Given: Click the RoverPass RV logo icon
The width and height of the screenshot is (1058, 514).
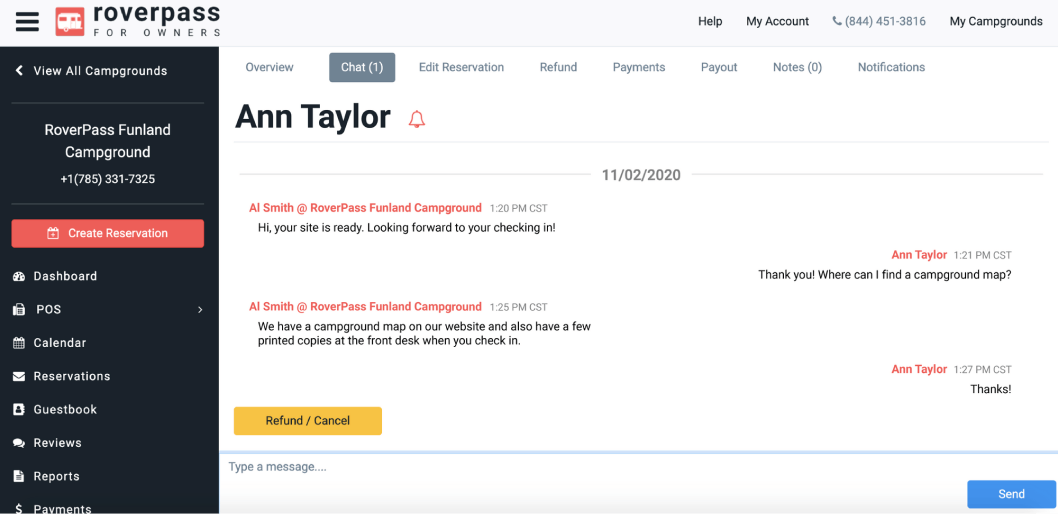Looking at the screenshot, I should click(70, 22).
